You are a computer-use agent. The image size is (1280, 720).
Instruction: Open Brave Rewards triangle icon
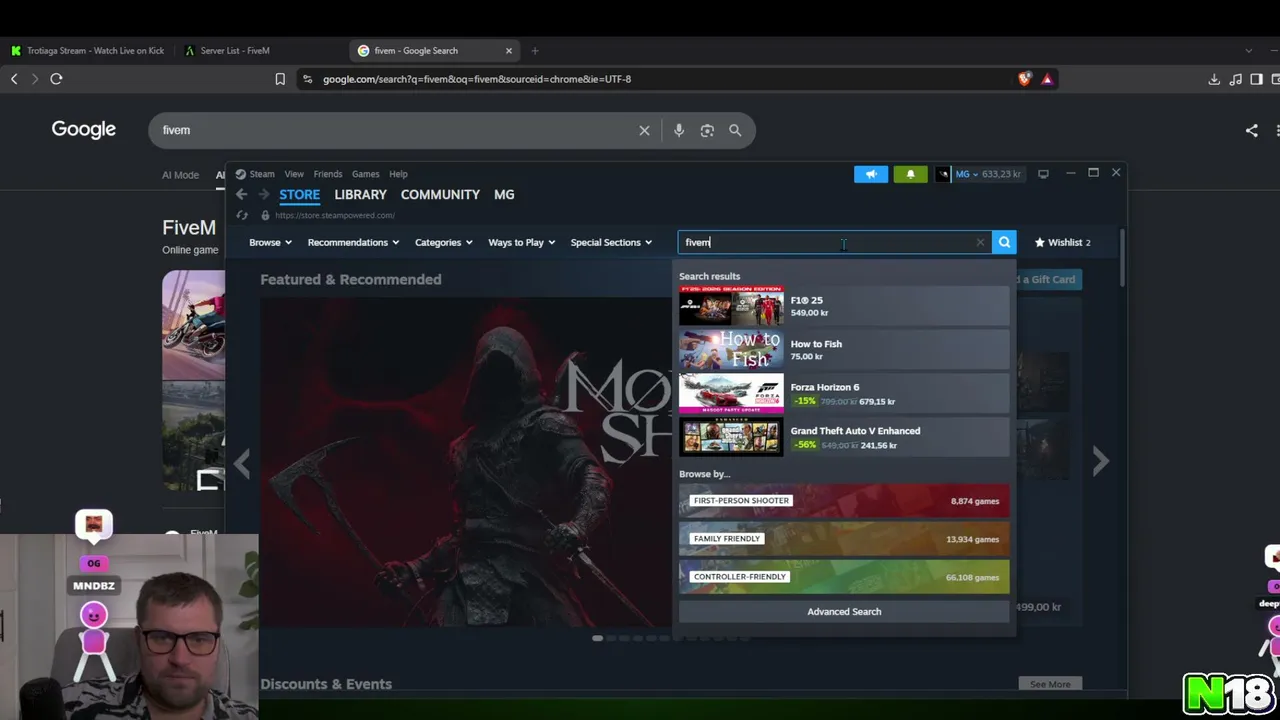click(x=1047, y=79)
